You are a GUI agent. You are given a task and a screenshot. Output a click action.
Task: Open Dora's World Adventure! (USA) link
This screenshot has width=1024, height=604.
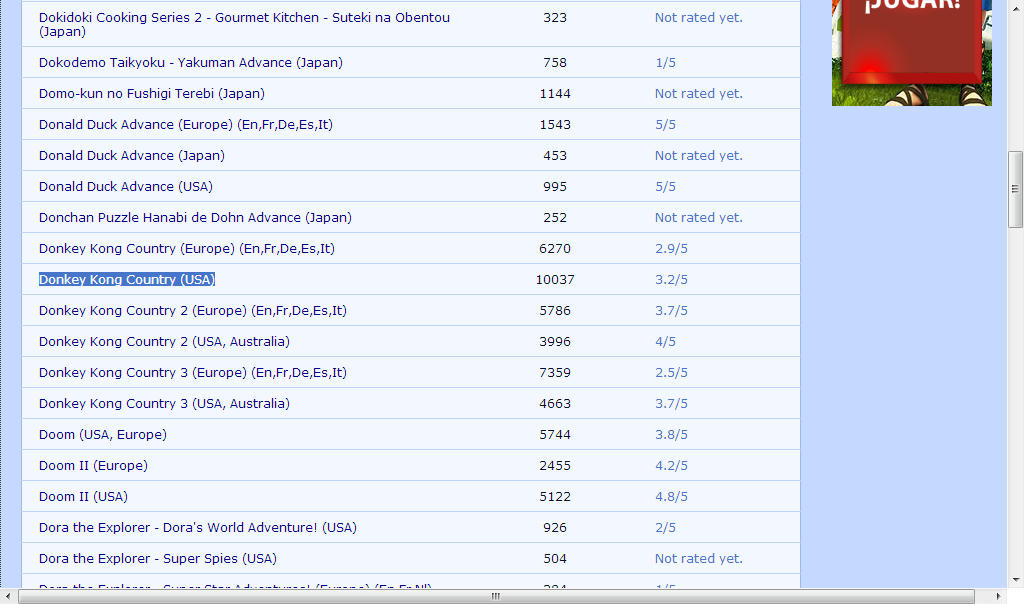click(197, 528)
